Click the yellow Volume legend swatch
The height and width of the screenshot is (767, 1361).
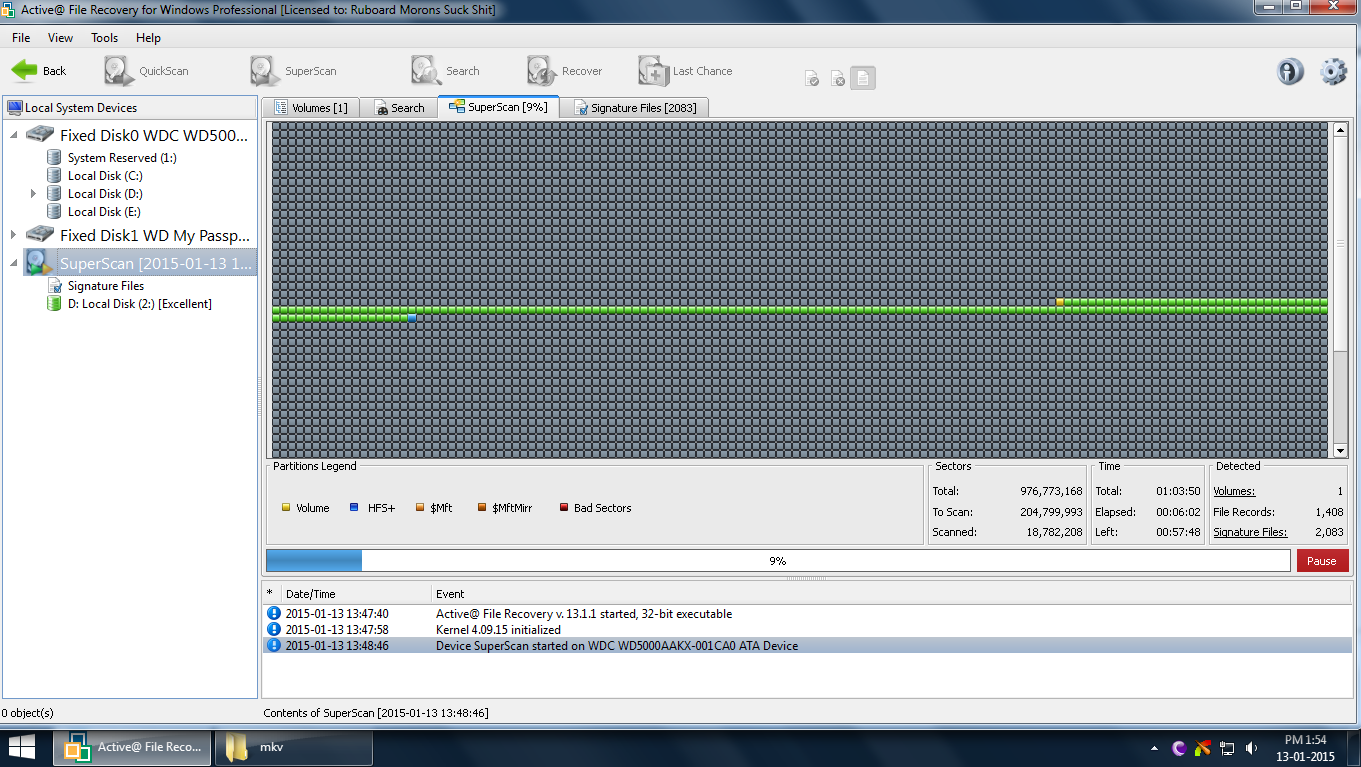[286, 508]
